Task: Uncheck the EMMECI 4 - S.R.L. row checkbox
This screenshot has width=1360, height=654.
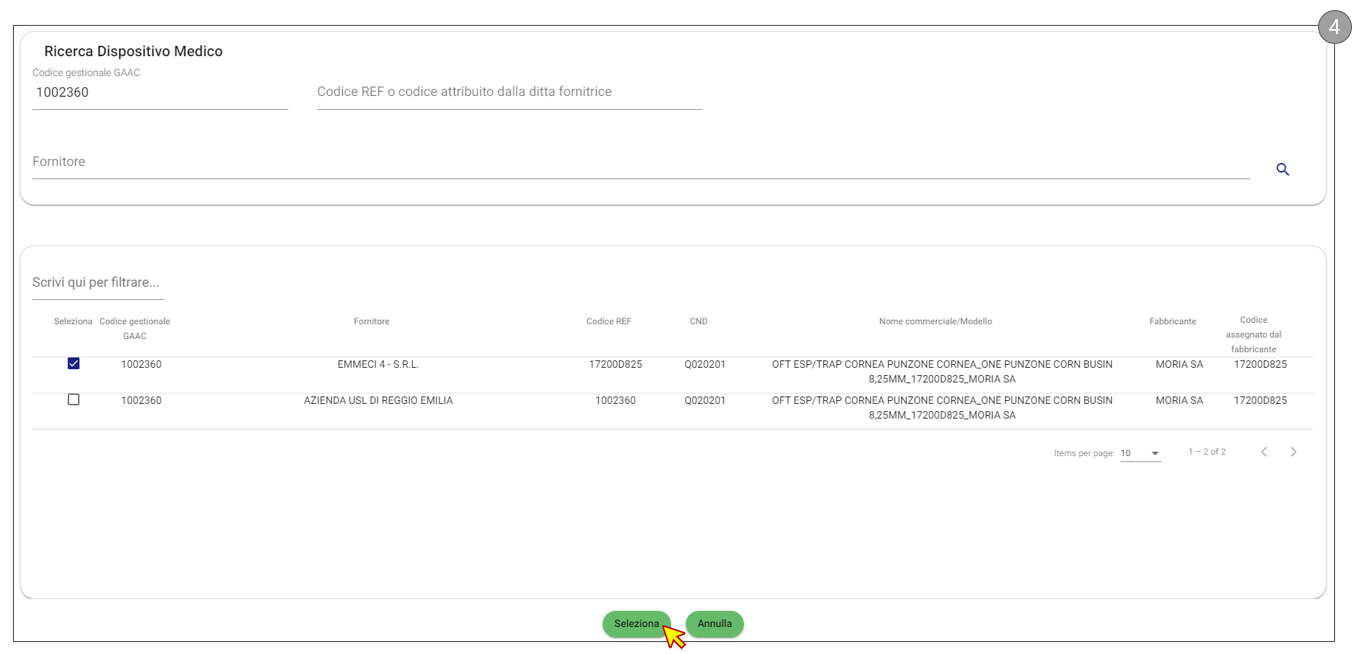Action: coord(73,364)
